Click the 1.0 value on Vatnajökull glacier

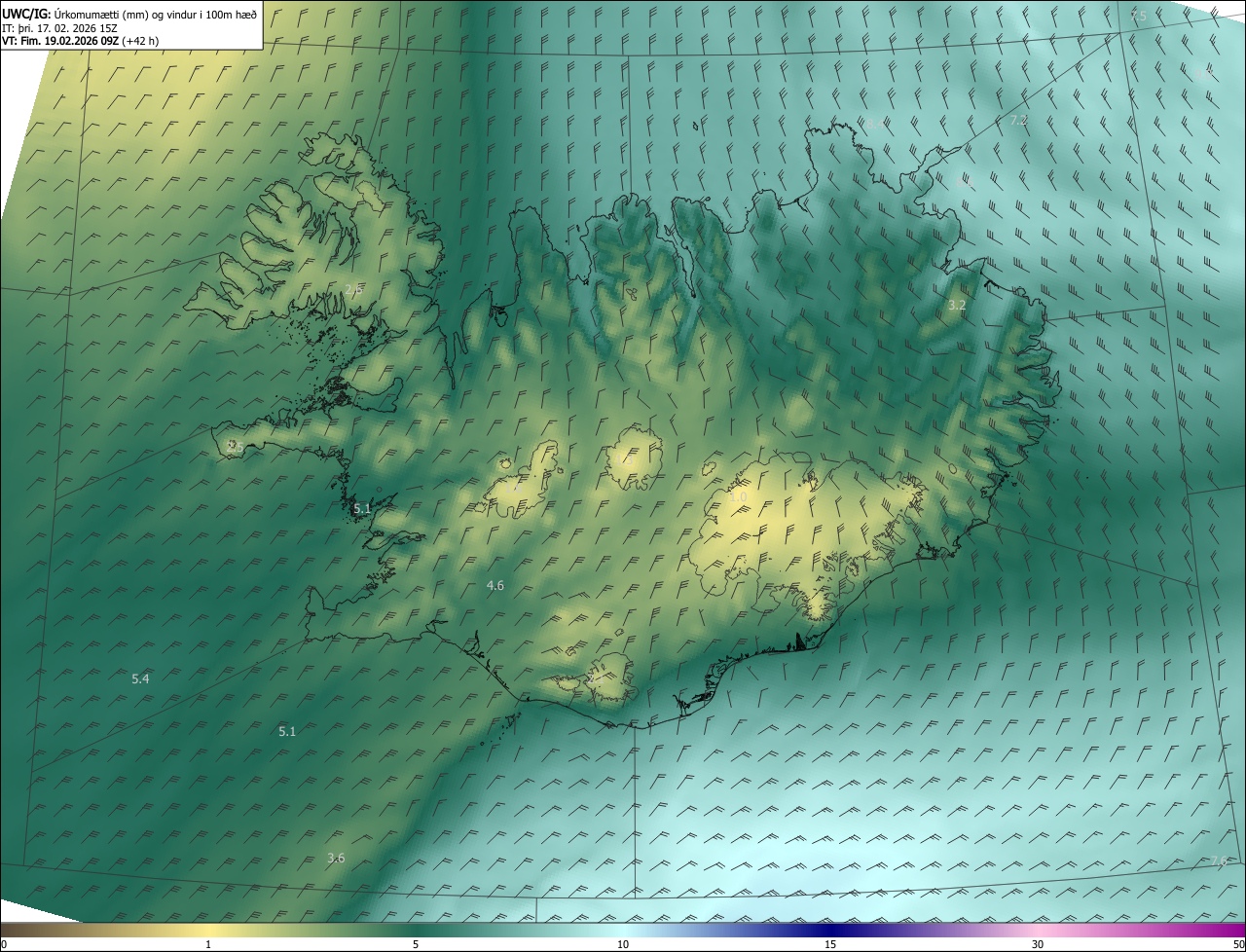(738, 497)
